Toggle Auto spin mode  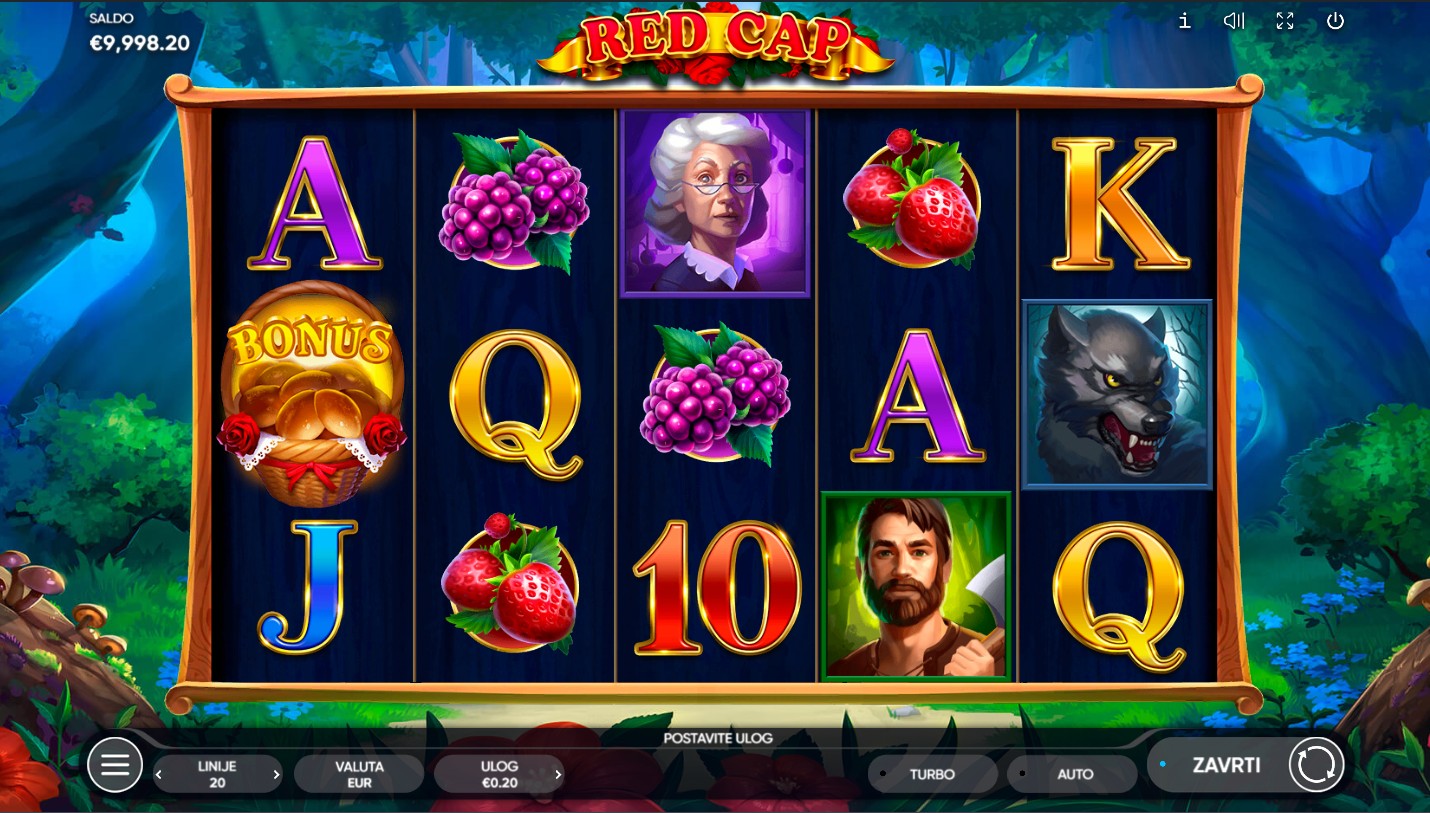tap(1073, 774)
